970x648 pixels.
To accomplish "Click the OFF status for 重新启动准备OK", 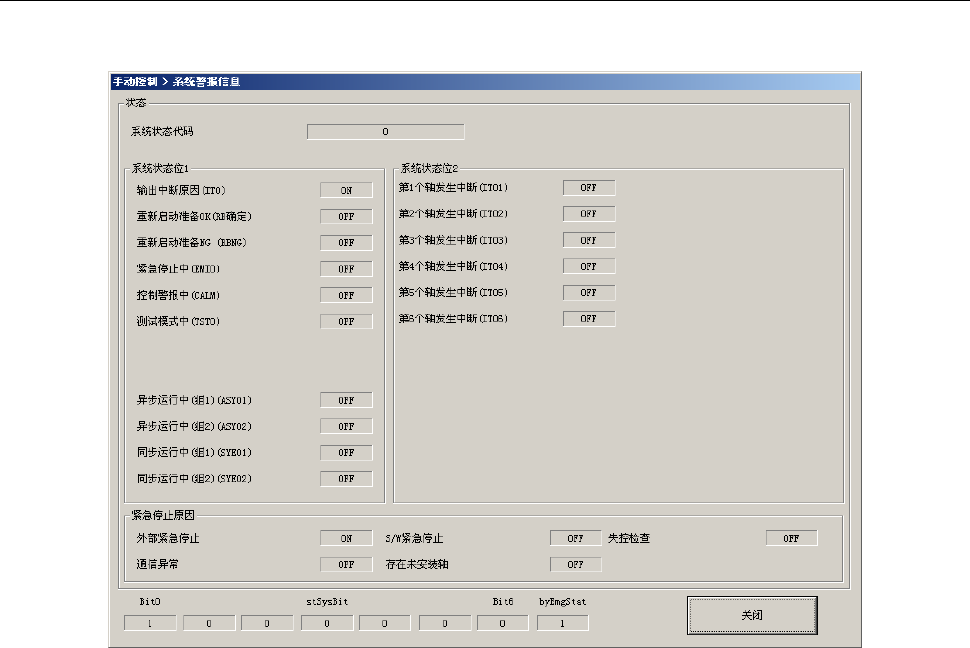I will click(x=346, y=217).
